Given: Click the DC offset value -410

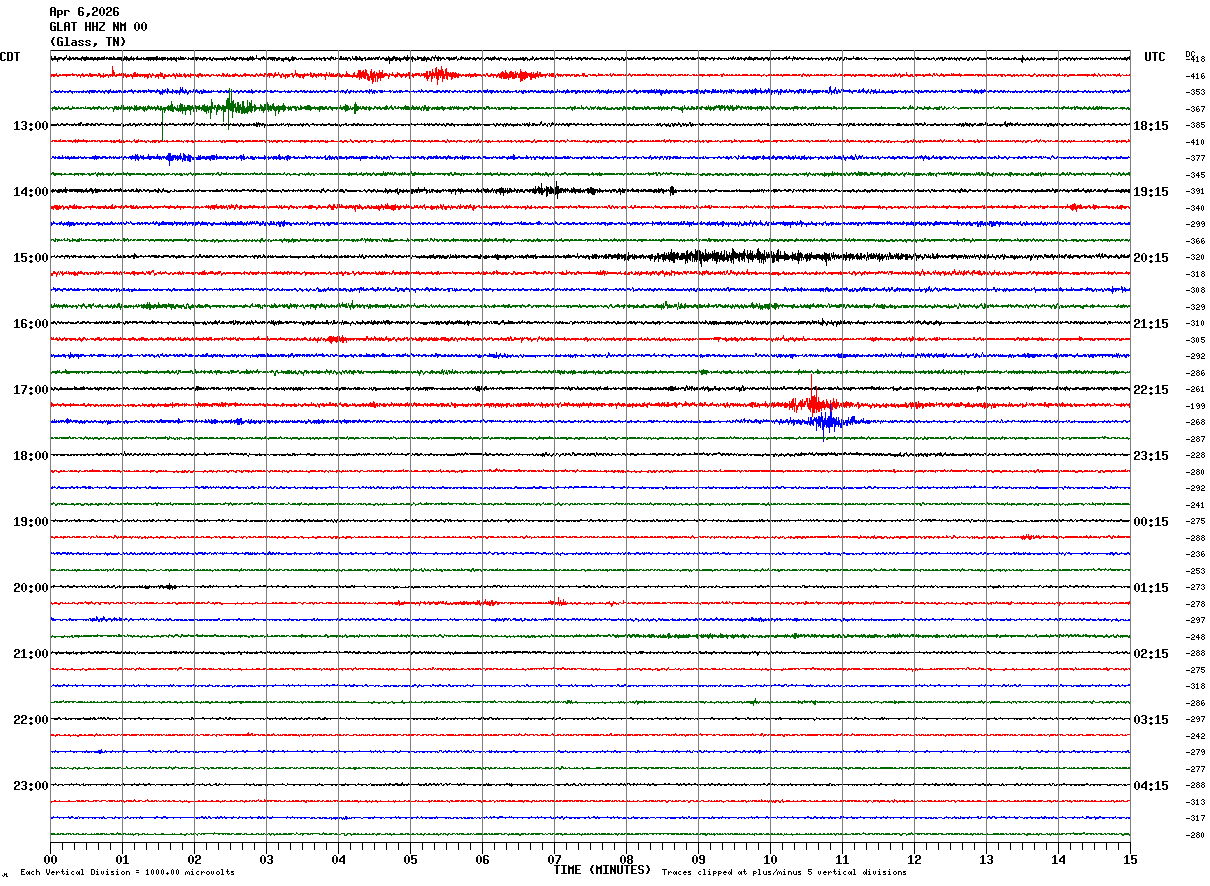Looking at the screenshot, I should point(1195,142).
